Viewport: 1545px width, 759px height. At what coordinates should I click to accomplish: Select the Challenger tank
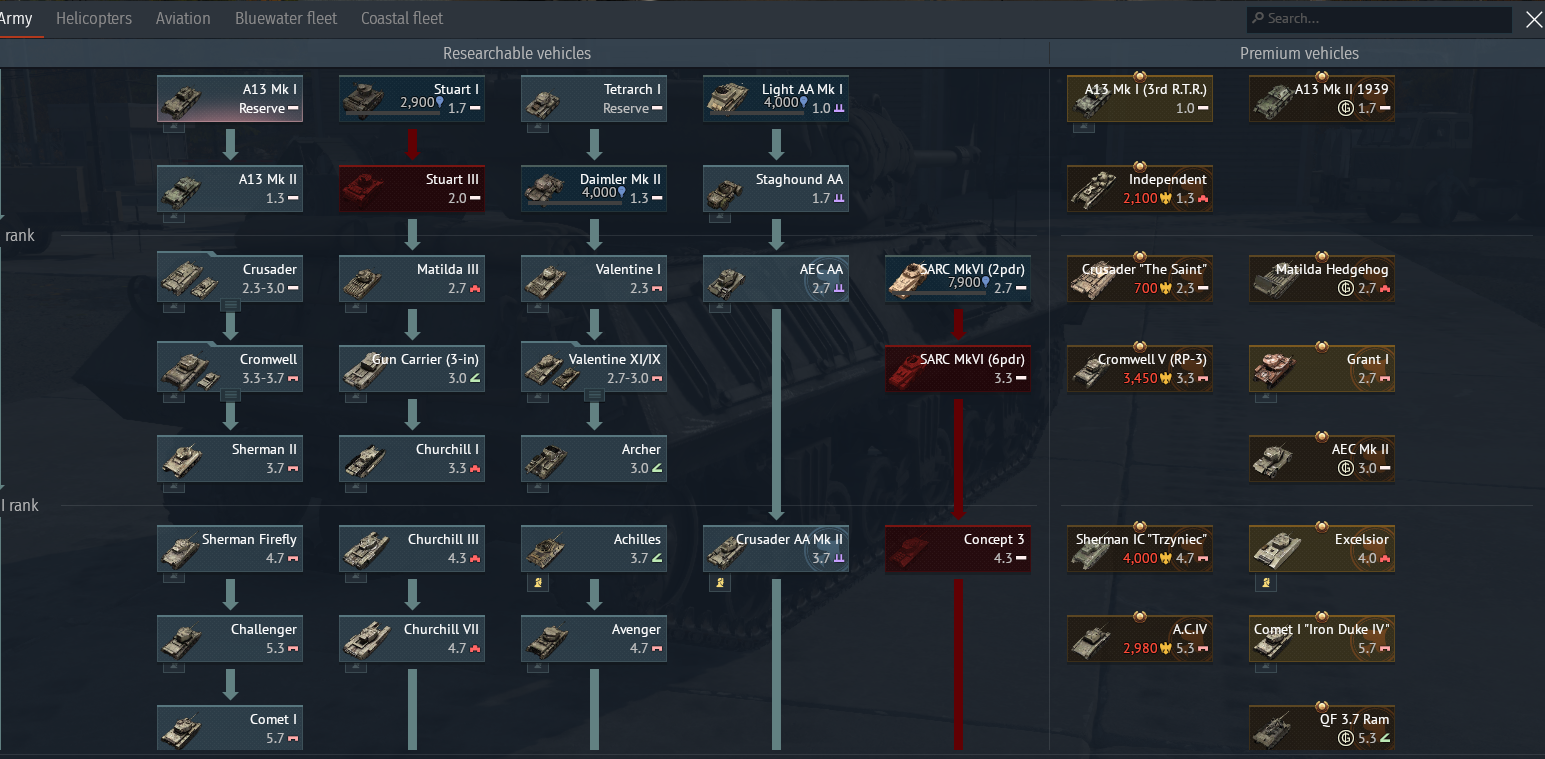click(x=230, y=639)
